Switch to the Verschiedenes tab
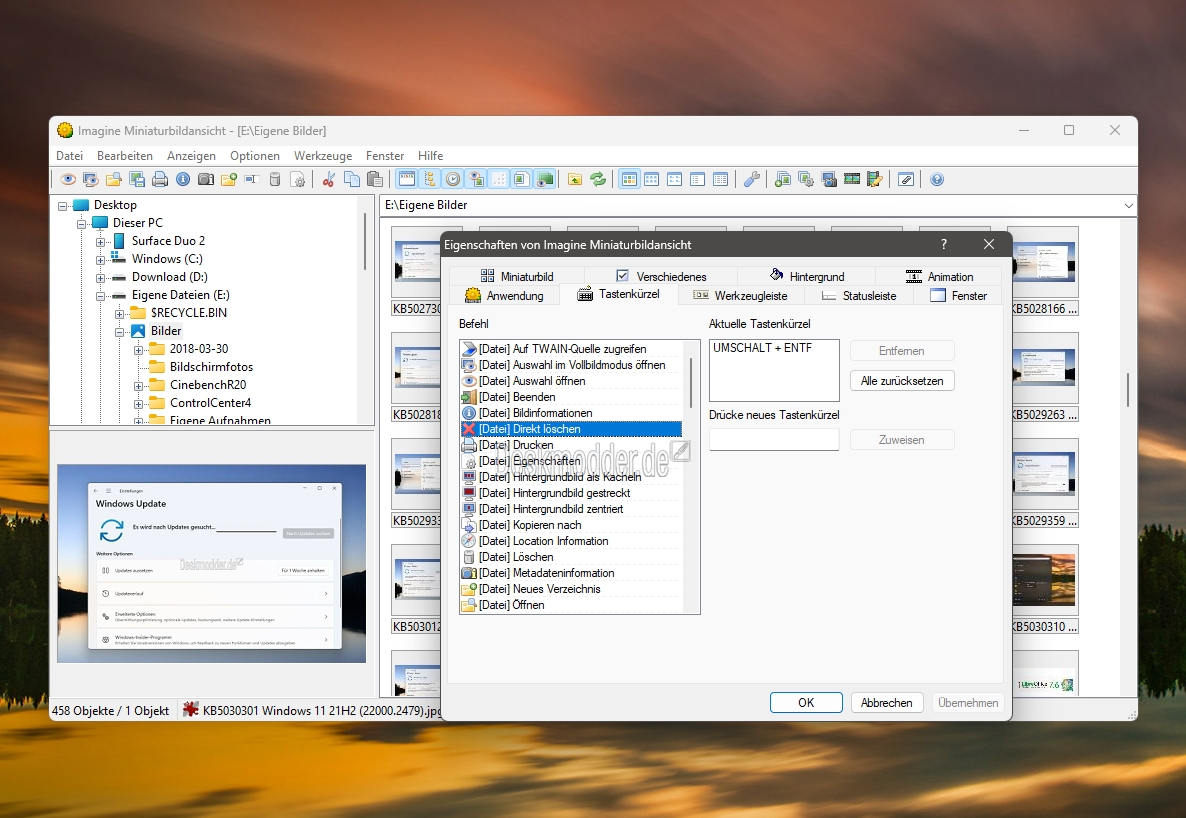The height and width of the screenshot is (818, 1186). point(662,276)
